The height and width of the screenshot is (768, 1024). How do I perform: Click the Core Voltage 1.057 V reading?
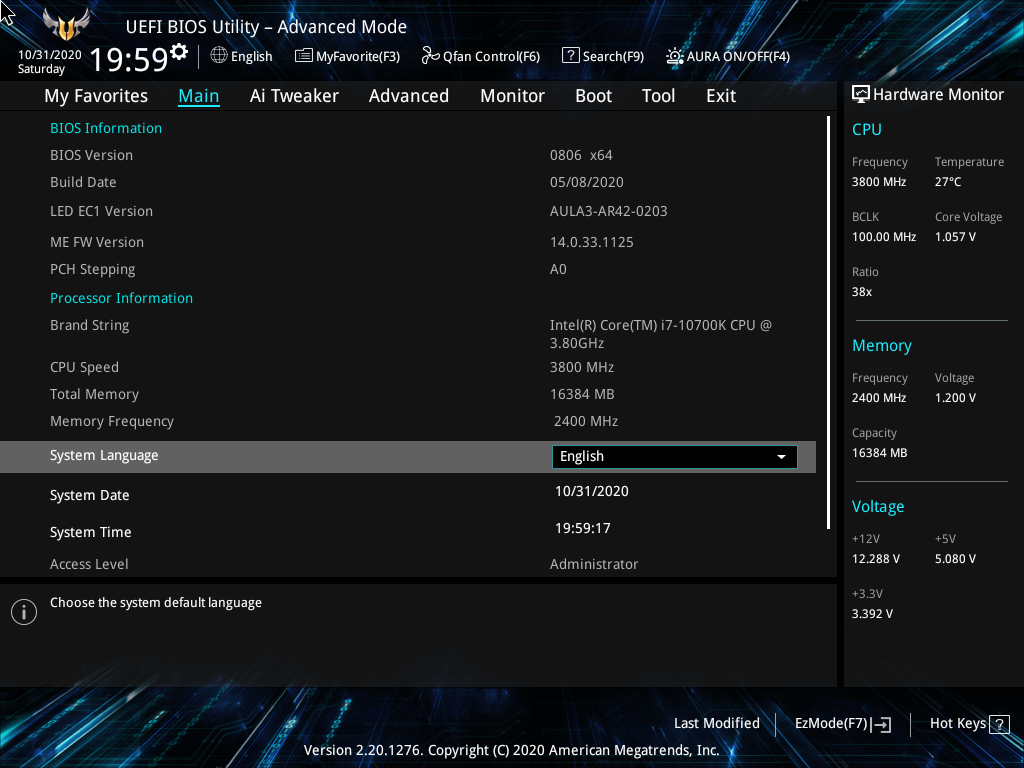(955, 237)
